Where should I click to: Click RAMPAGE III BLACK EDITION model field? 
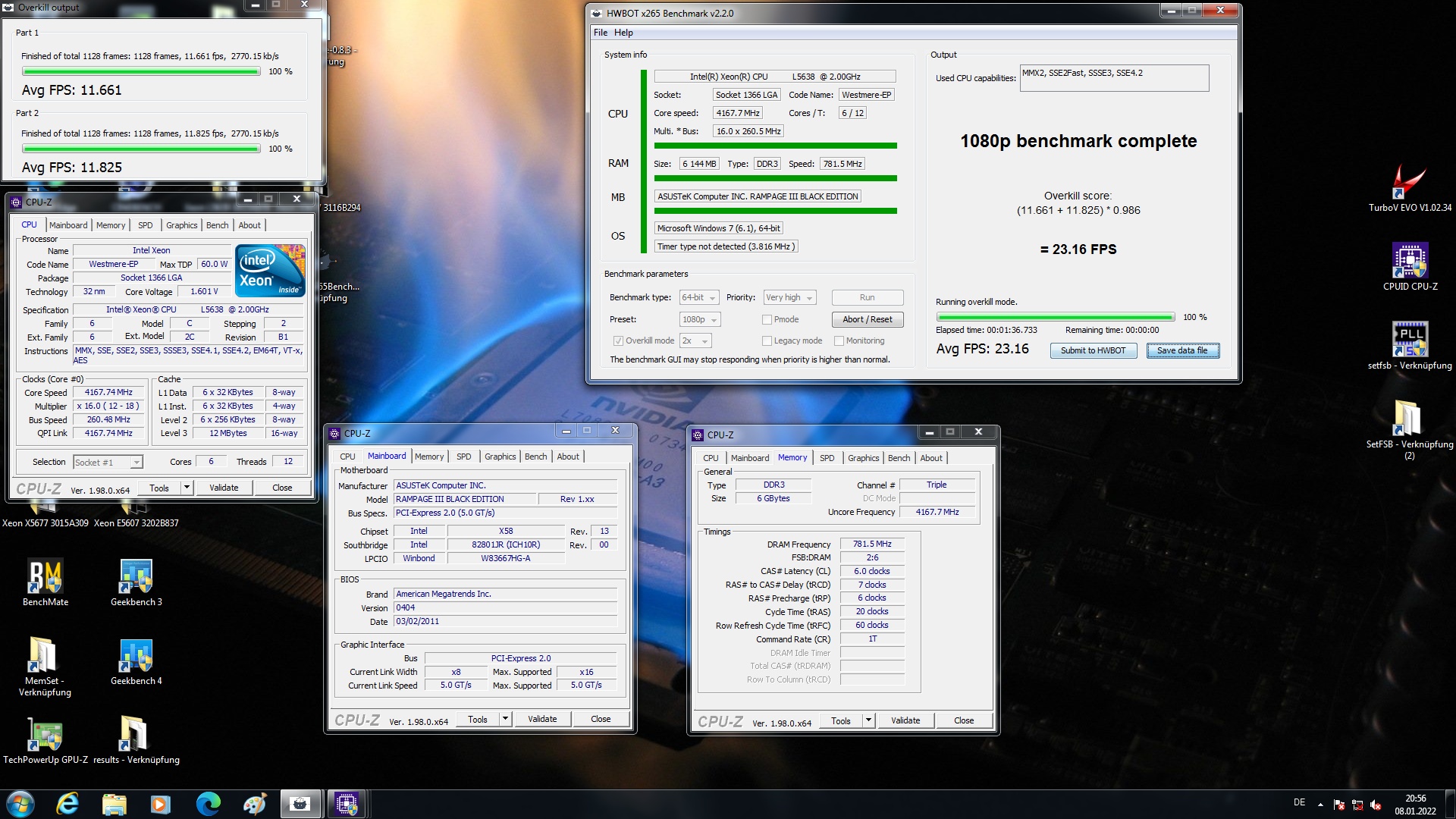pos(464,500)
